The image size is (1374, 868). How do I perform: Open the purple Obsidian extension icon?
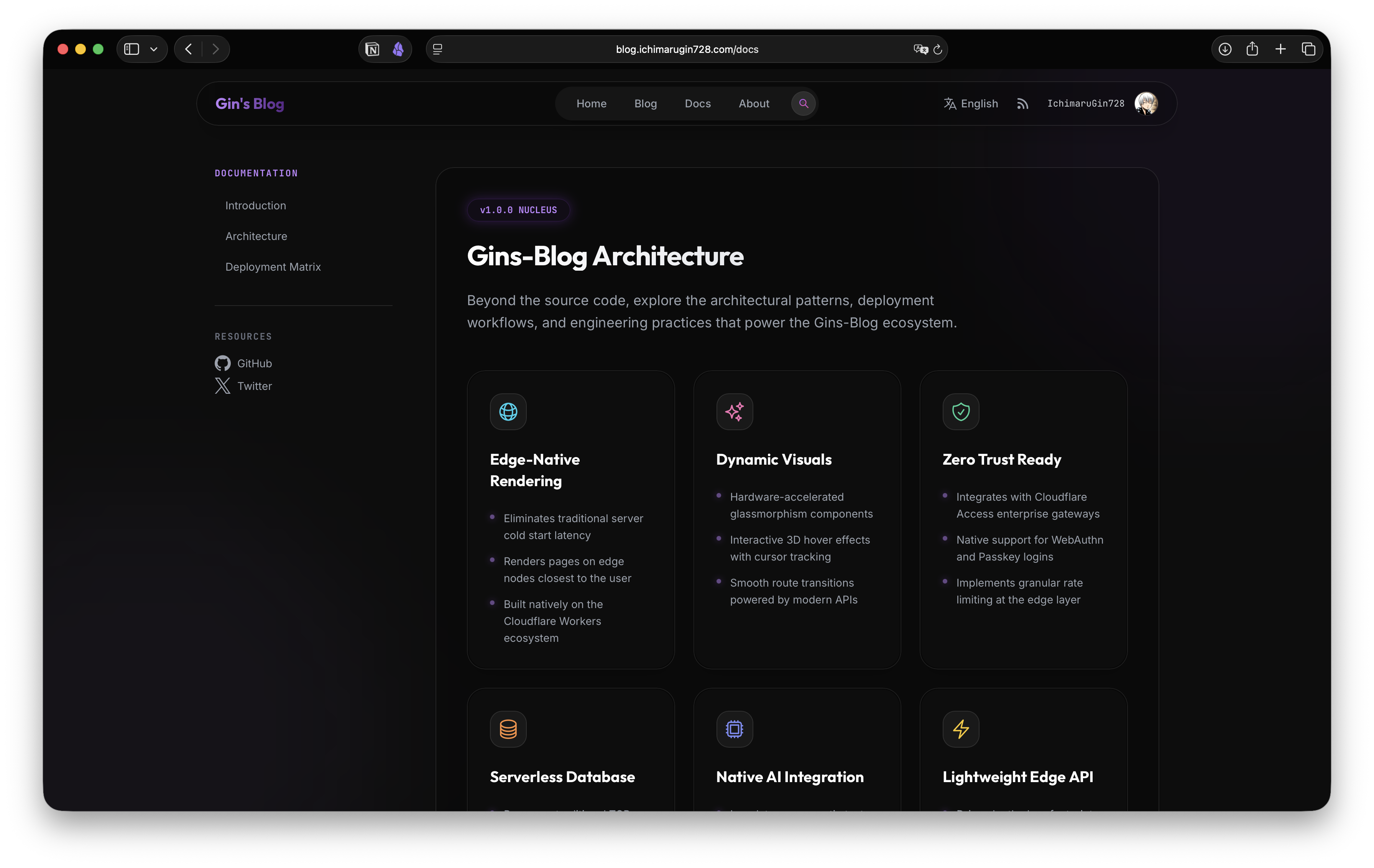[398, 49]
